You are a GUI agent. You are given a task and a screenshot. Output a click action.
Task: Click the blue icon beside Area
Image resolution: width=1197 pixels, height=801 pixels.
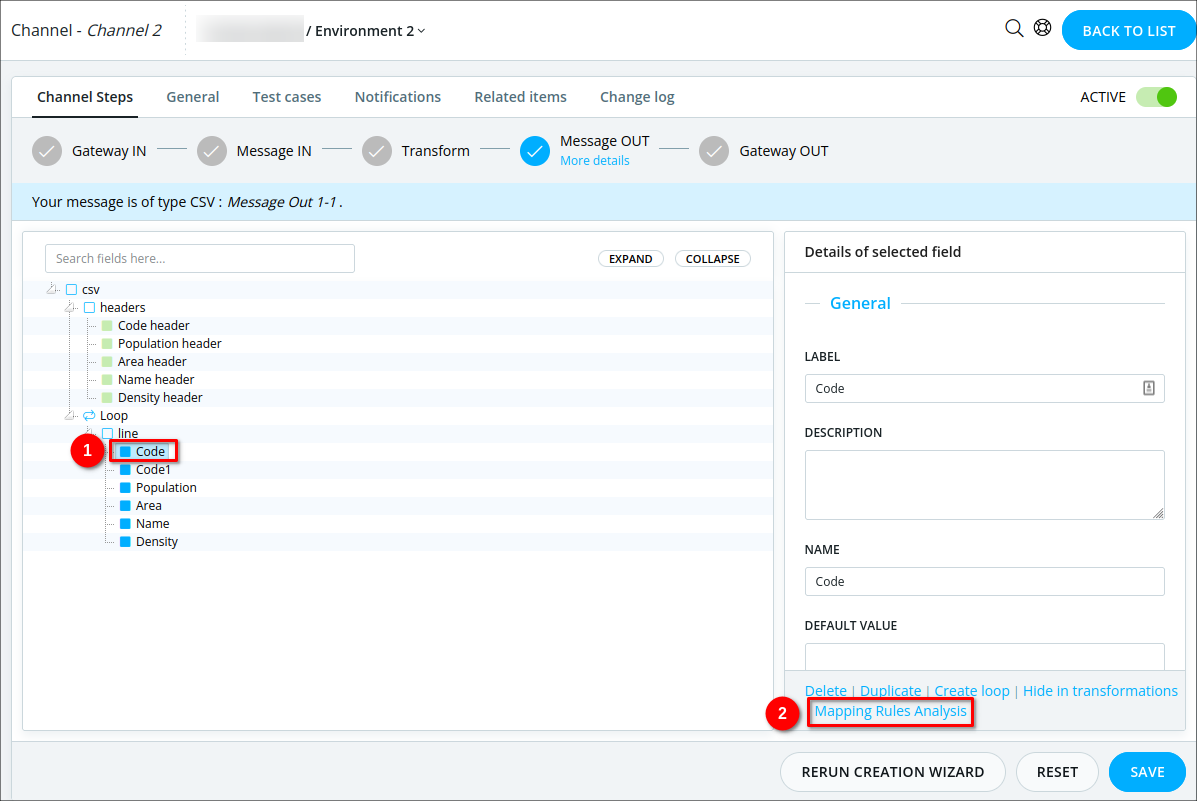[125, 505]
